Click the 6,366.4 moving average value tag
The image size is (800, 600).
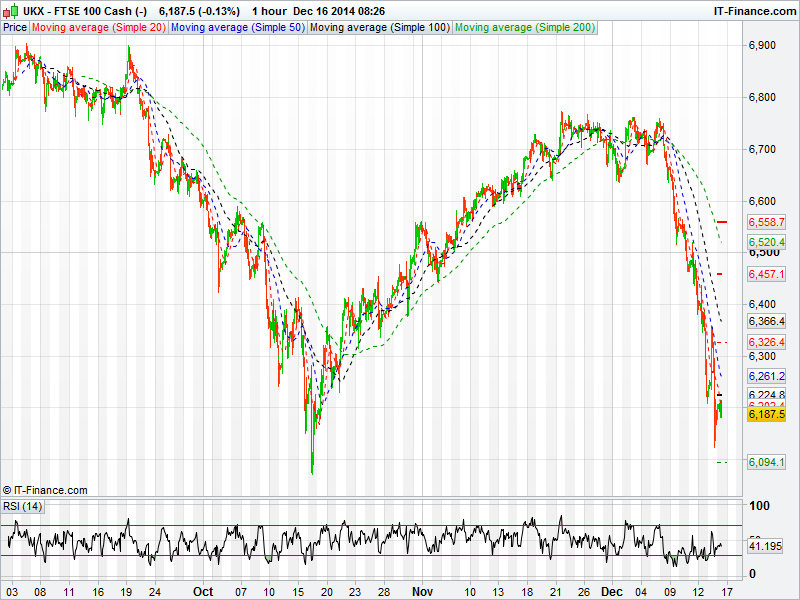point(767,322)
